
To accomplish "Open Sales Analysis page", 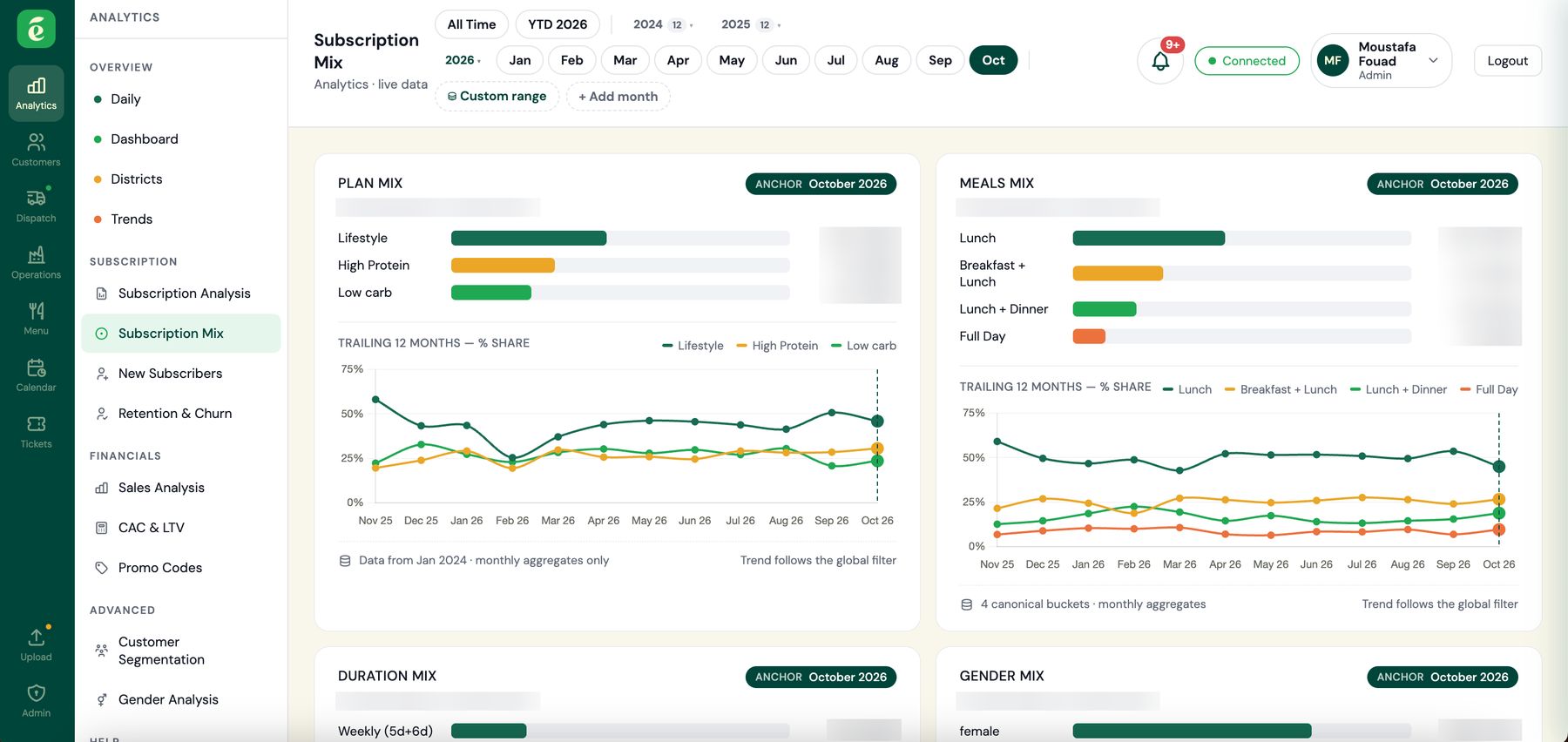I will click(181, 488).
